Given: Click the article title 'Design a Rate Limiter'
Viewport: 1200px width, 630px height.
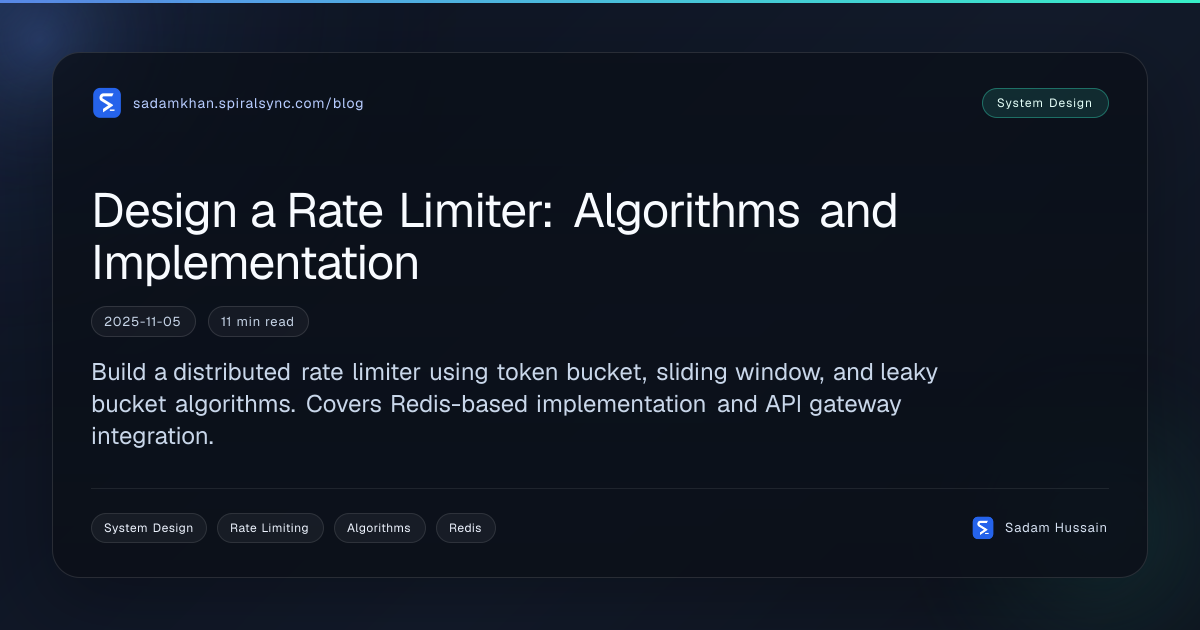Looking at the screenshot, I should (495, 237).
